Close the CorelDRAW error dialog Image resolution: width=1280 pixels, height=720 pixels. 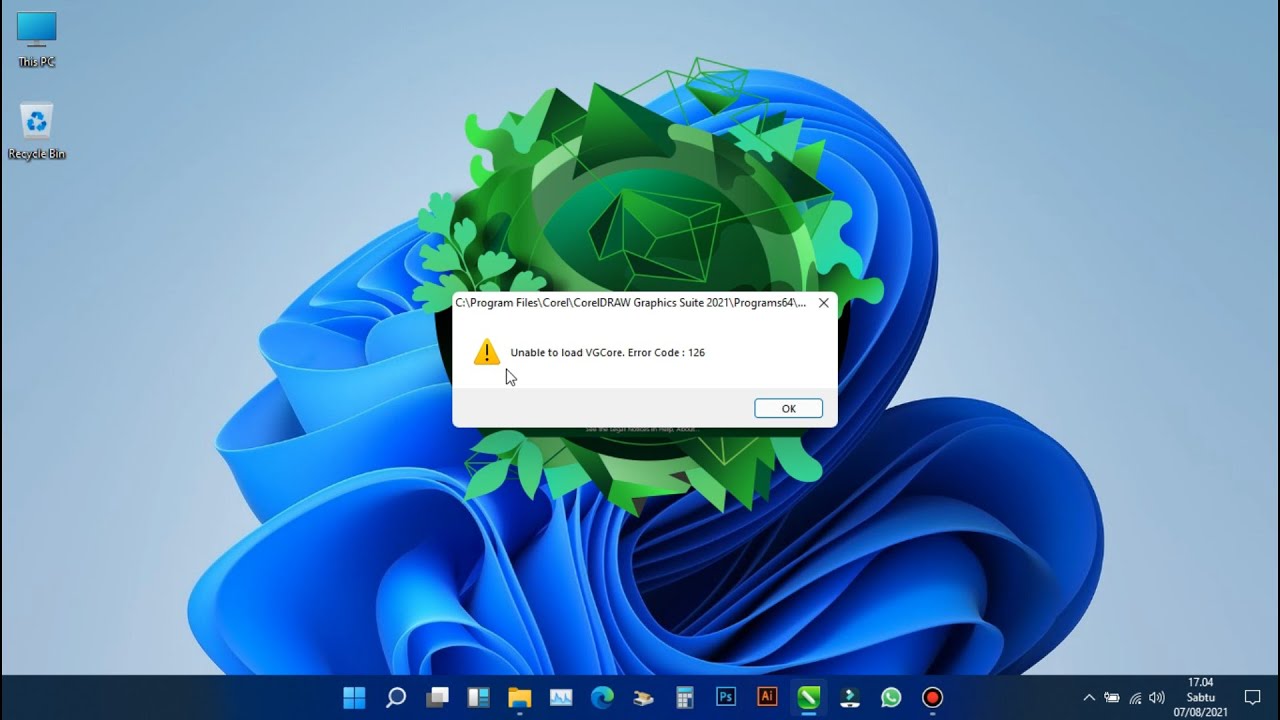[x=823, y=303]
